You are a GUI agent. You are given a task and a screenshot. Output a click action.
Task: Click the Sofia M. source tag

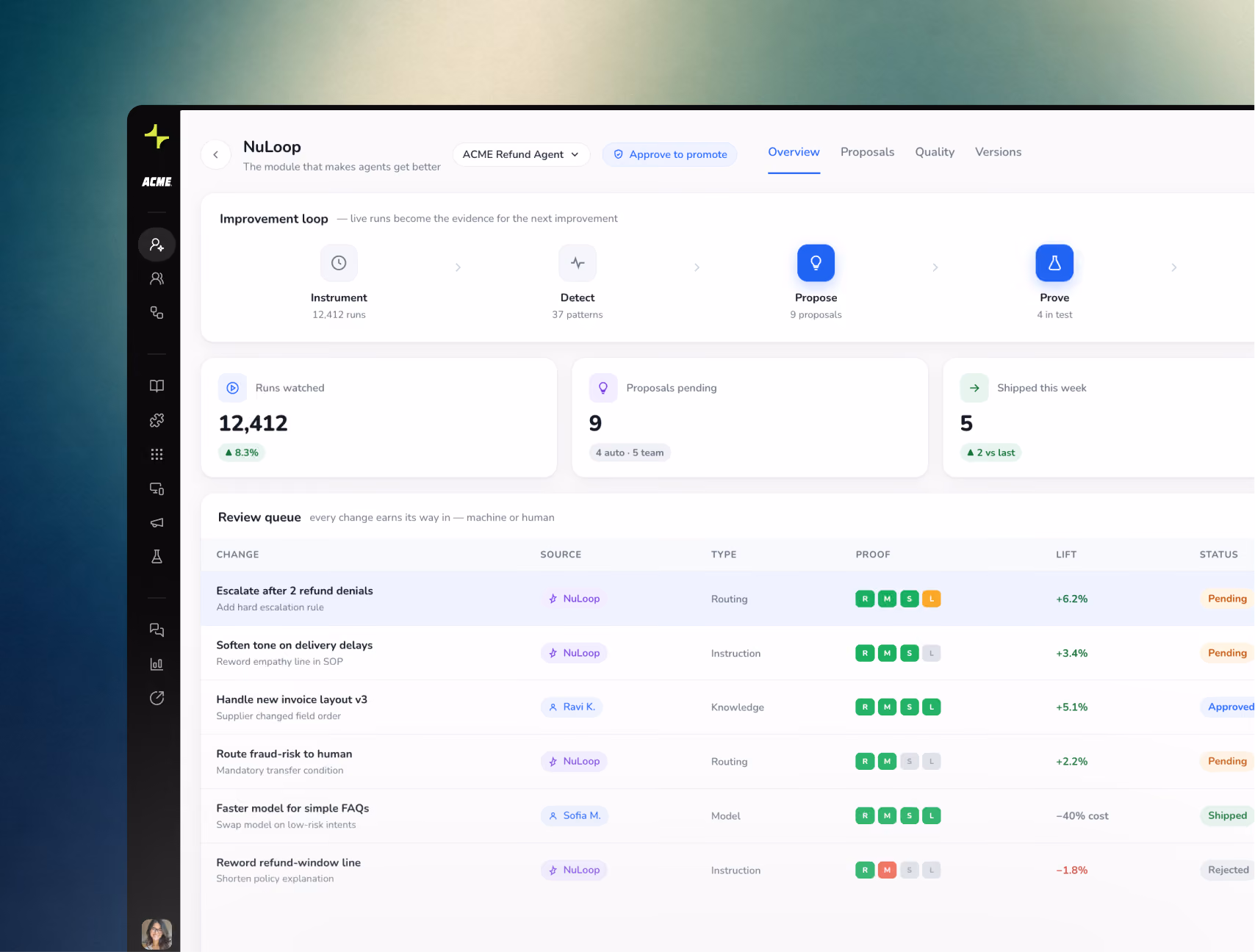pos(575,815)
